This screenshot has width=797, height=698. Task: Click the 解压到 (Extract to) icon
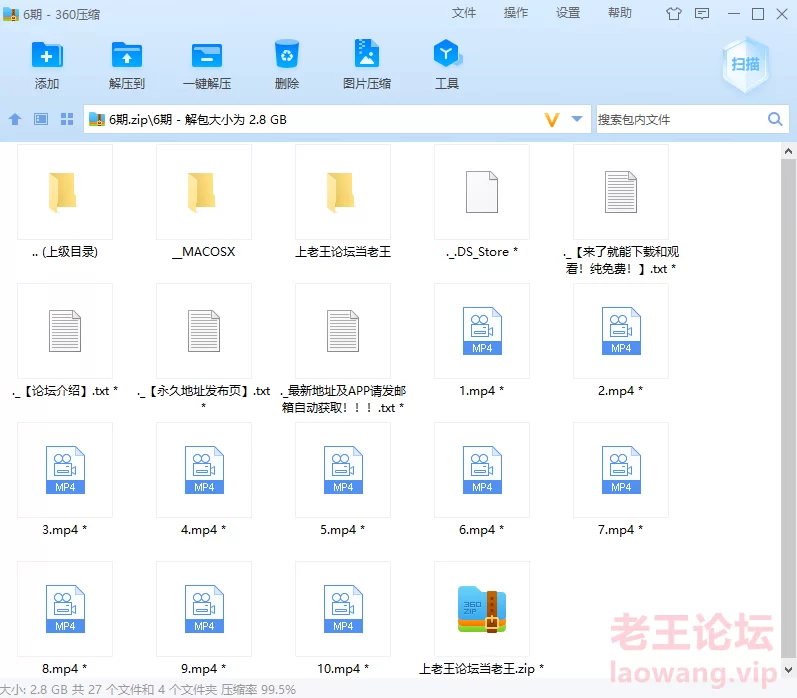127,55
